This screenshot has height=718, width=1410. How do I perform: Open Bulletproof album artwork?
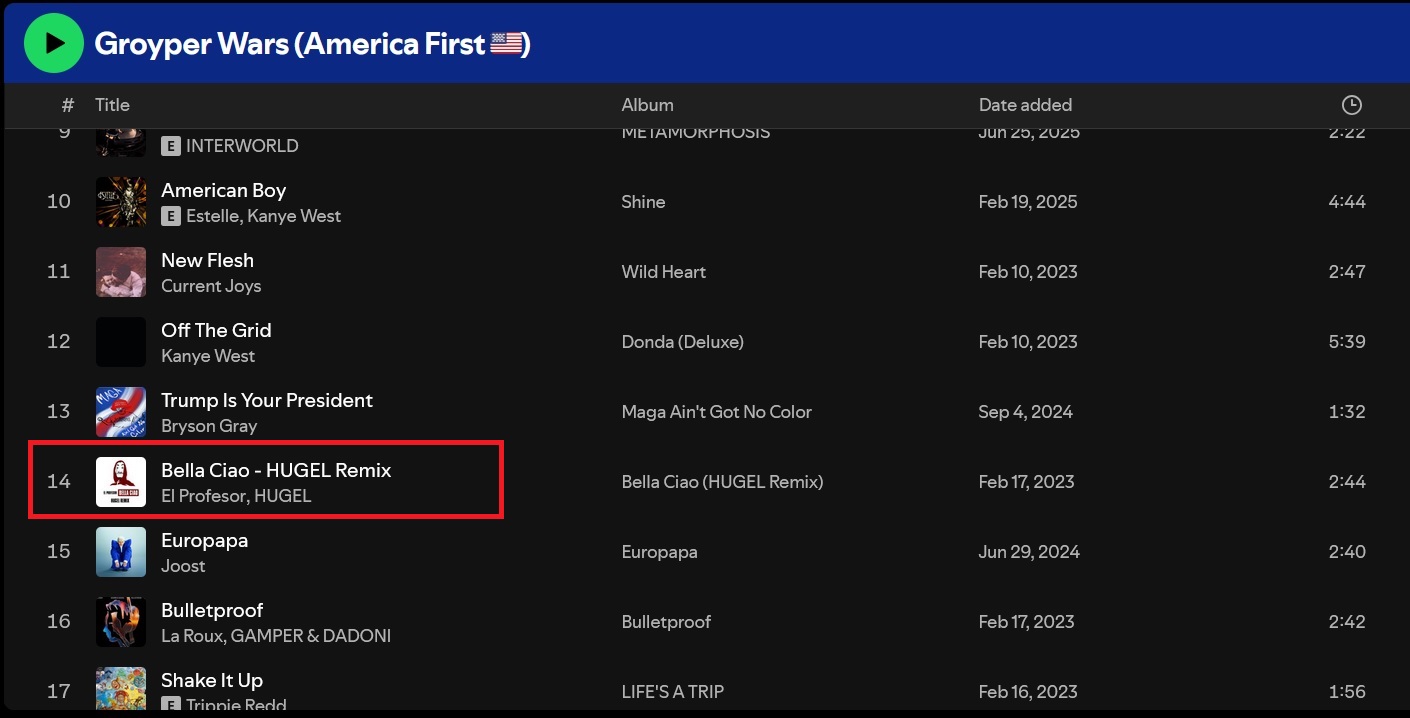pyautogui.click(x=121, y=622)
